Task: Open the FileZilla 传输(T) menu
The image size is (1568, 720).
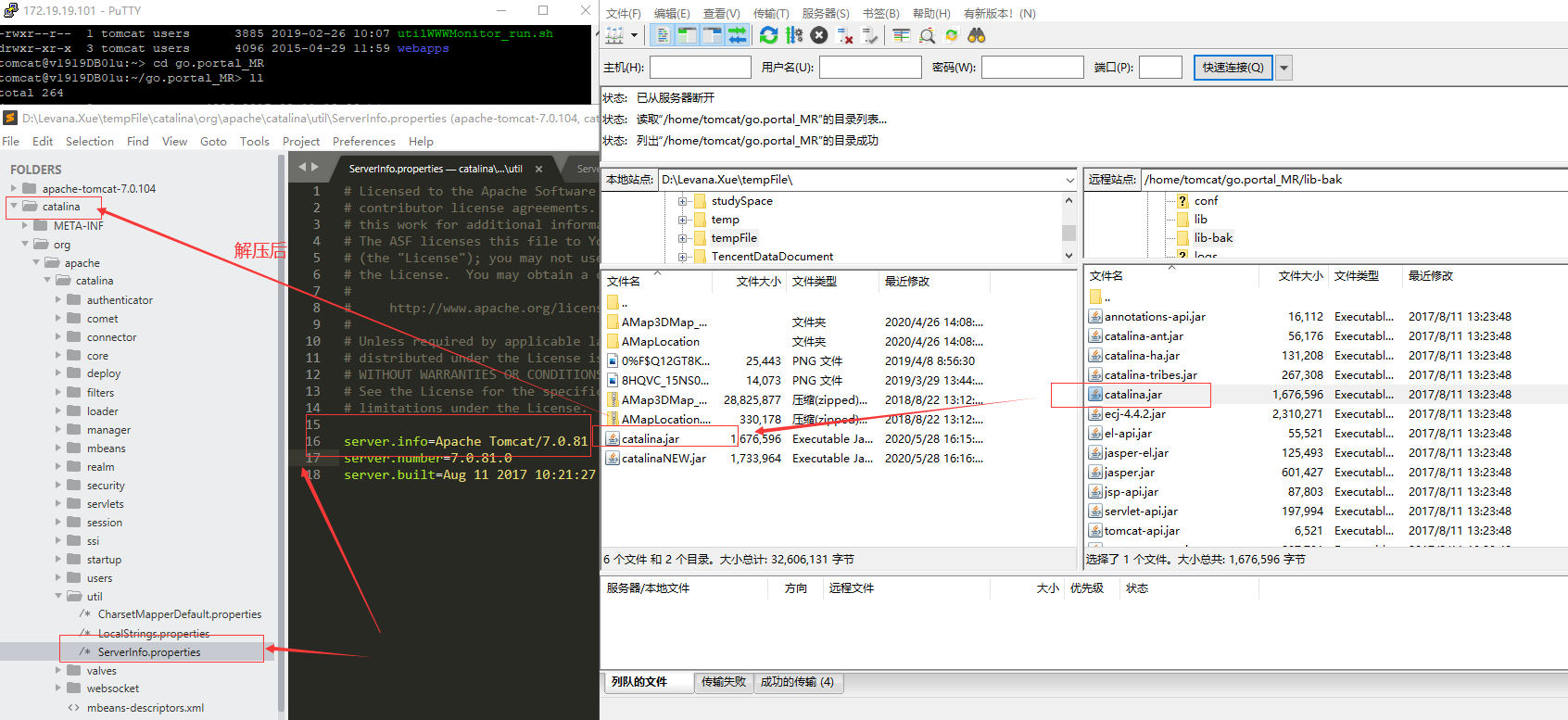Action: point(771,14)
